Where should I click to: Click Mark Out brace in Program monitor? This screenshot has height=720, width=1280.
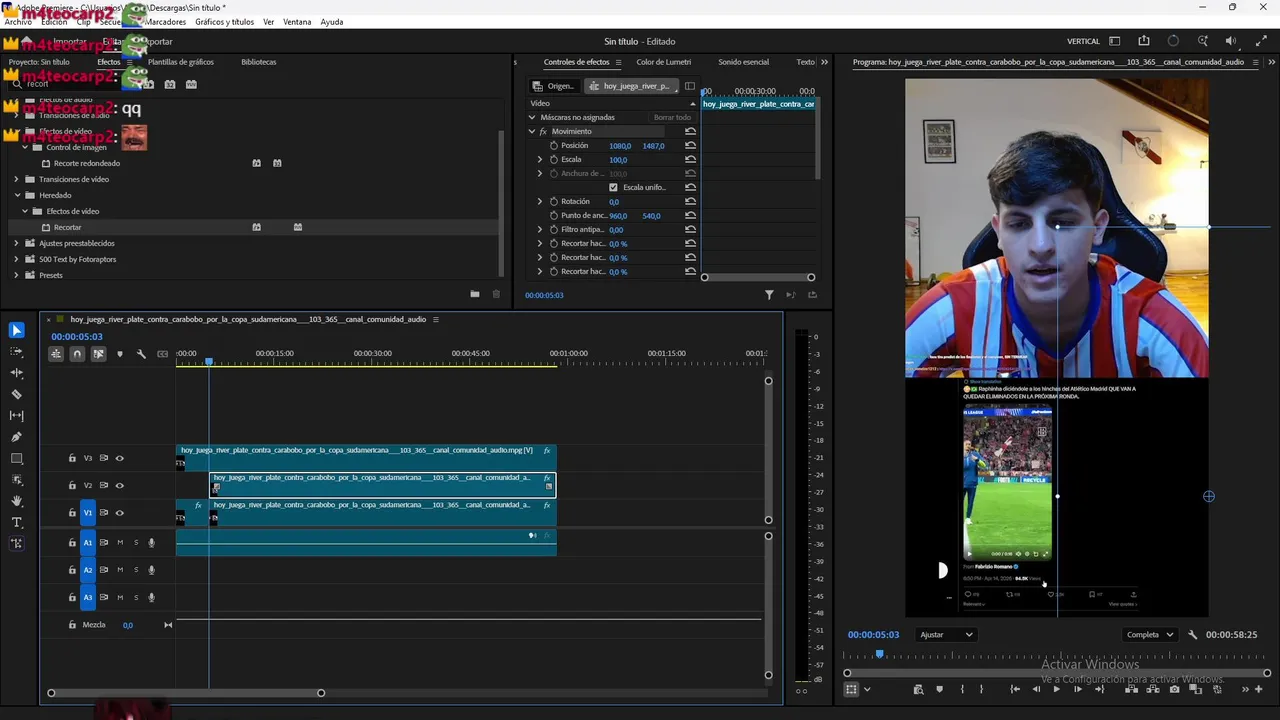[x=981, y=689]
